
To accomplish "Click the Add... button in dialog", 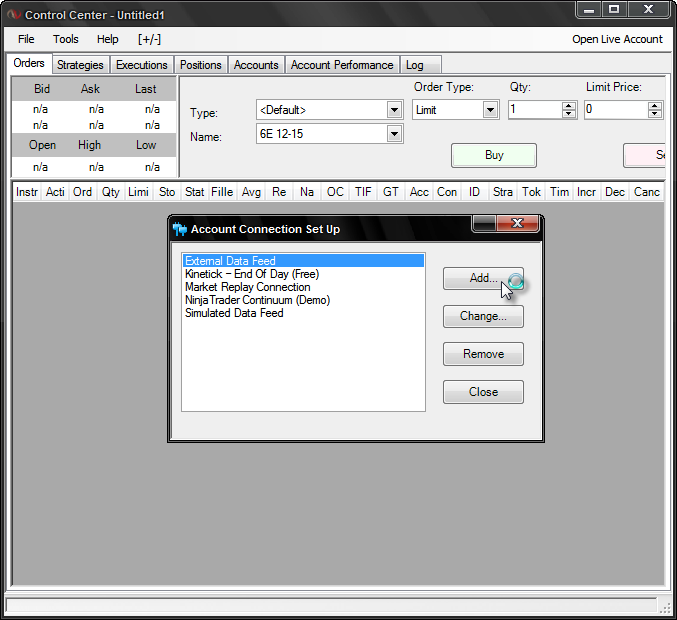I will tap(483, 278).
